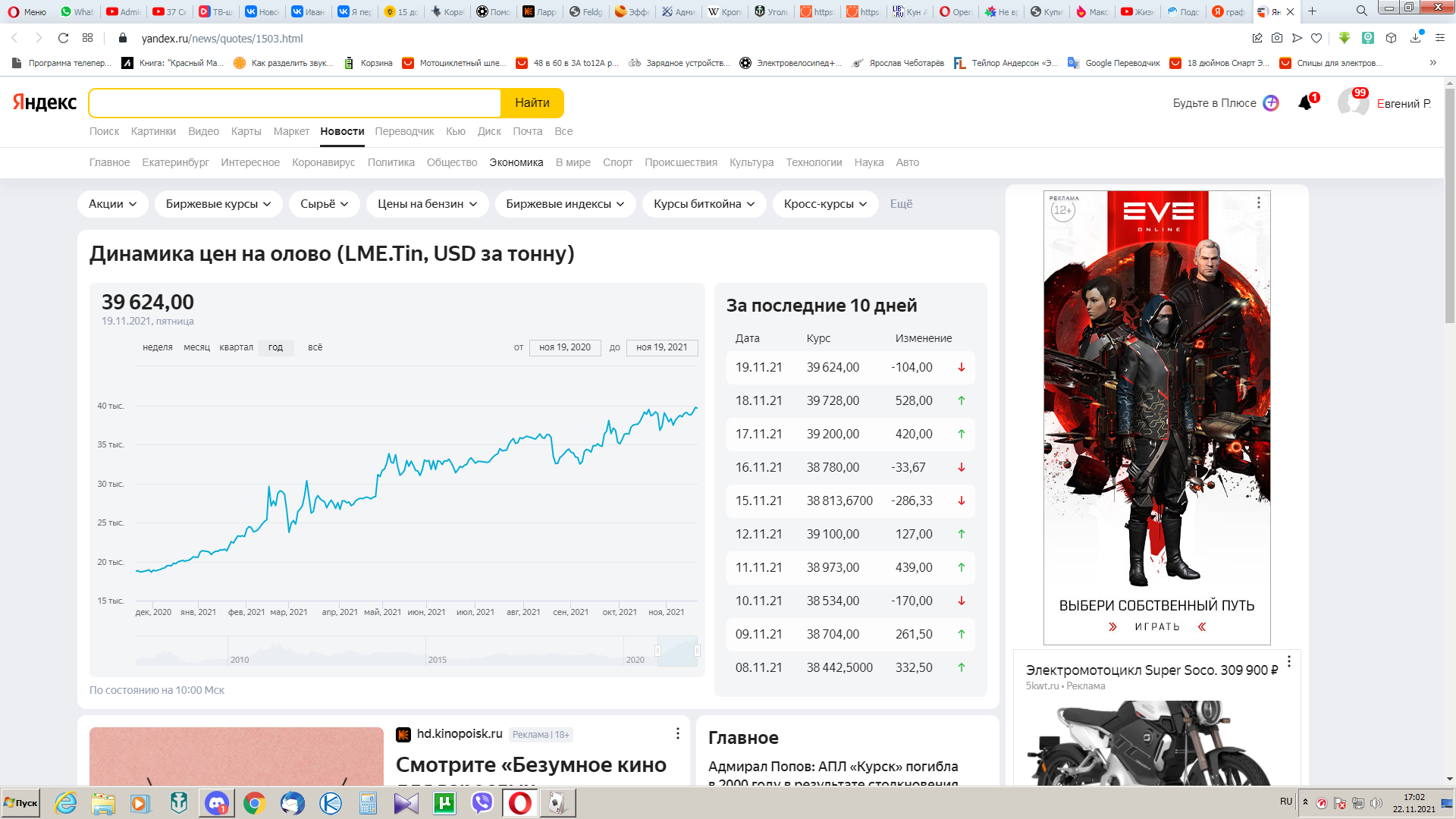Expand the 'Акции' dropdown
The height and width of the screenshot is (819, 1456).
113,204
